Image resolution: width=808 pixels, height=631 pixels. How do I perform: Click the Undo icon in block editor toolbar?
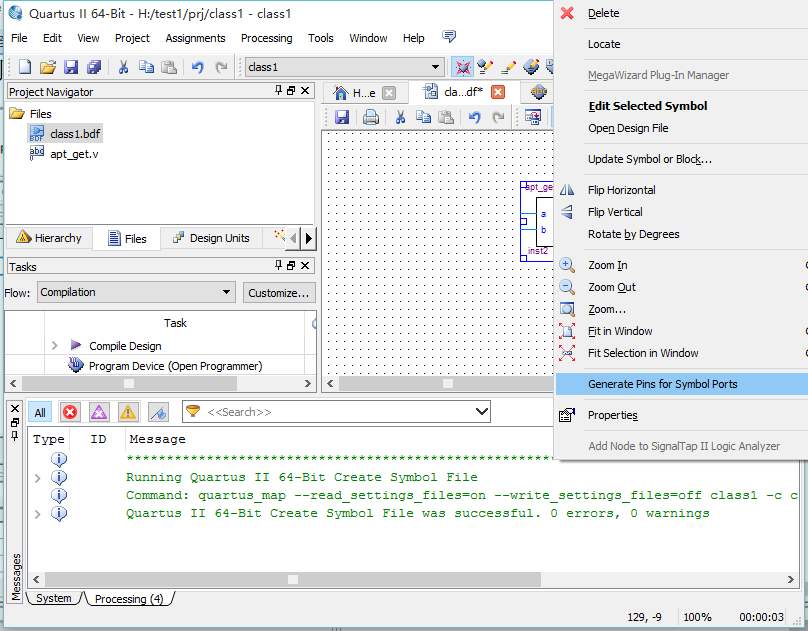475,117
